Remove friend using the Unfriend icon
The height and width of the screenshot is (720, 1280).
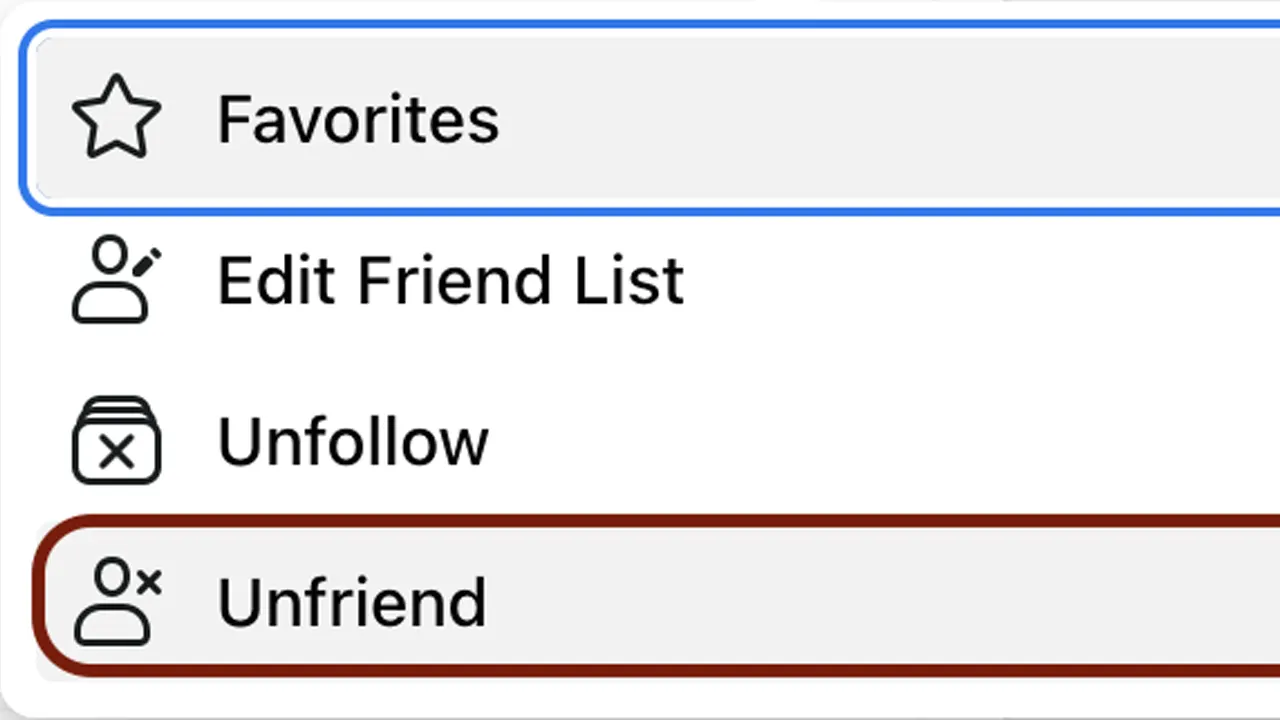[x=116, y=601]
